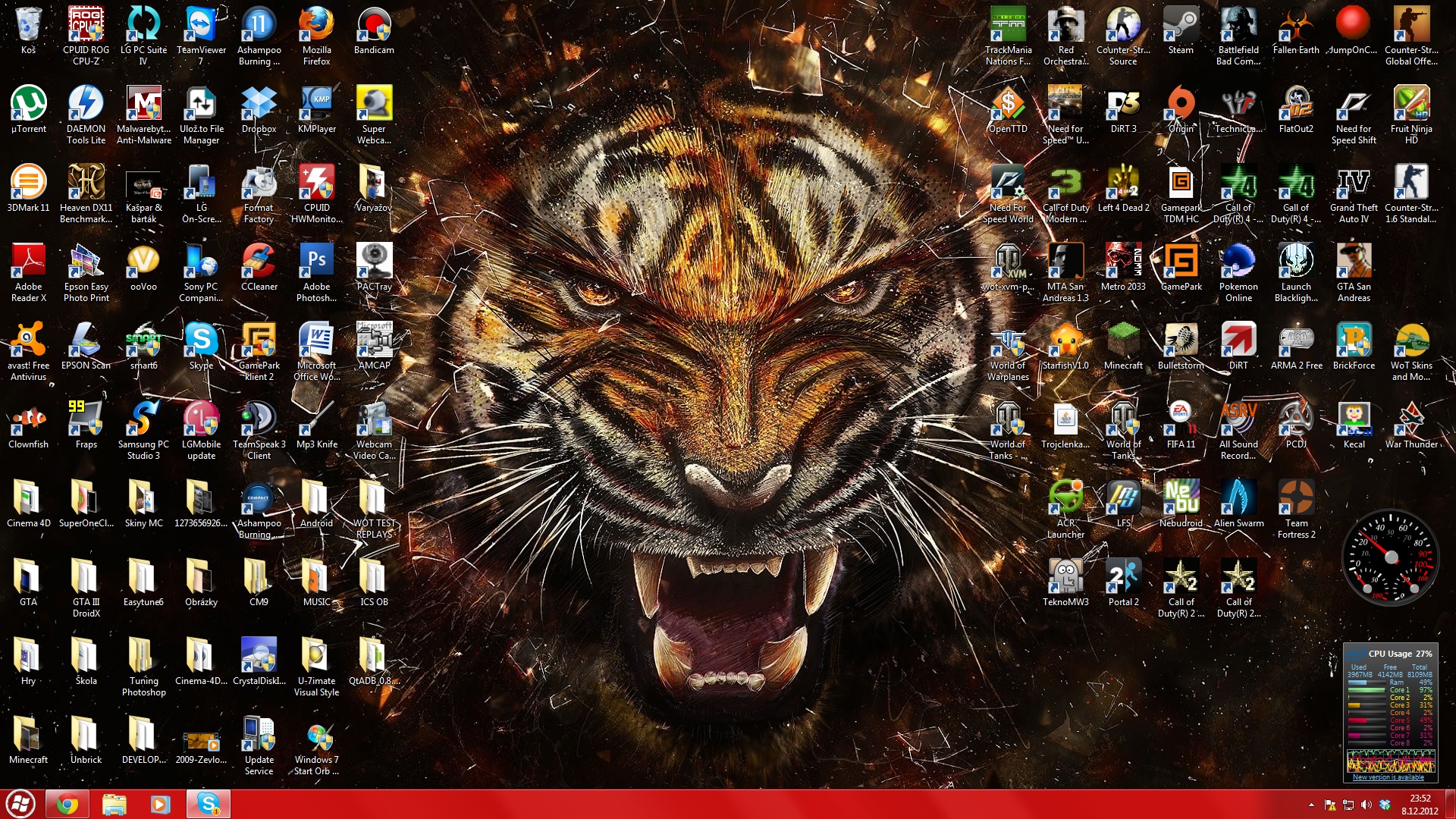
Task: Click the volume speaker tray icon
Action: coord(1367,805)
